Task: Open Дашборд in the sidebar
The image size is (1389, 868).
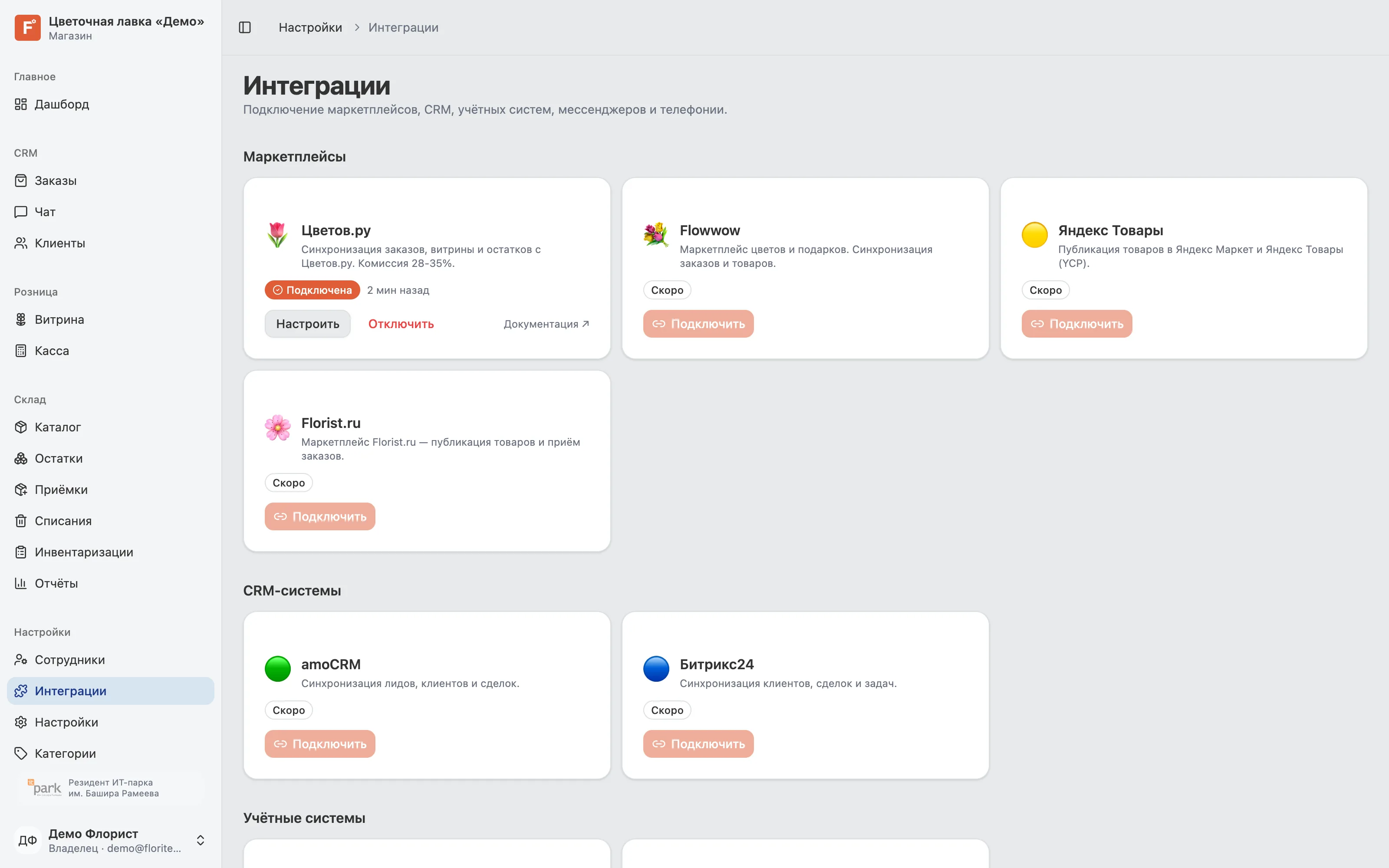Action: click(x=110, y=104)
